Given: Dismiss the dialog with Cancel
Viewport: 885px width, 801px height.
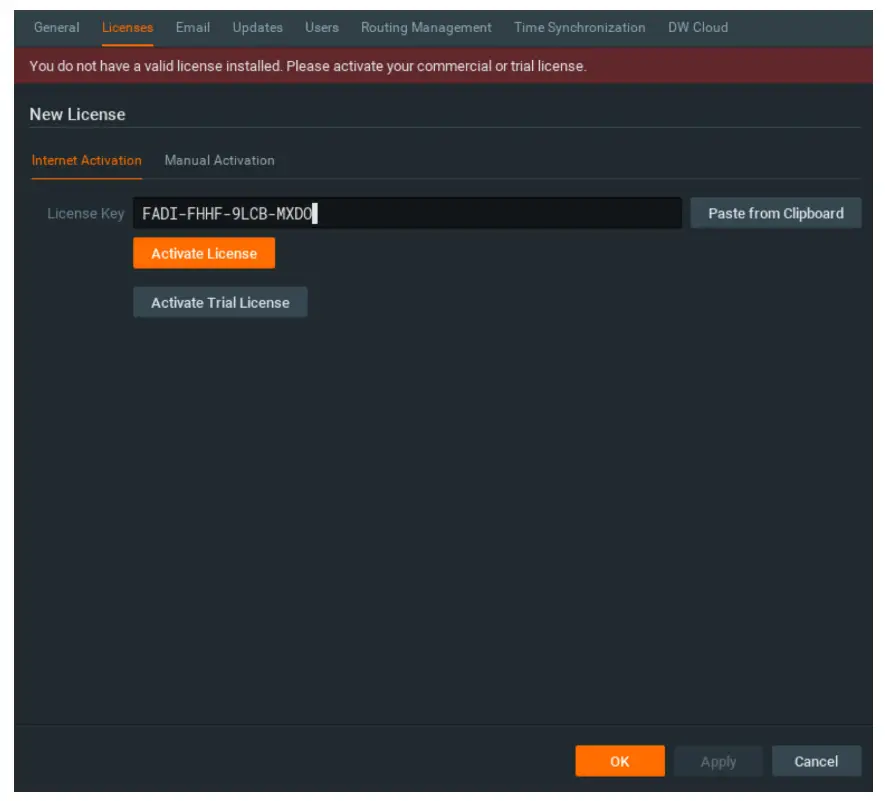Looking at the screenshot, I should coord(816,761).
